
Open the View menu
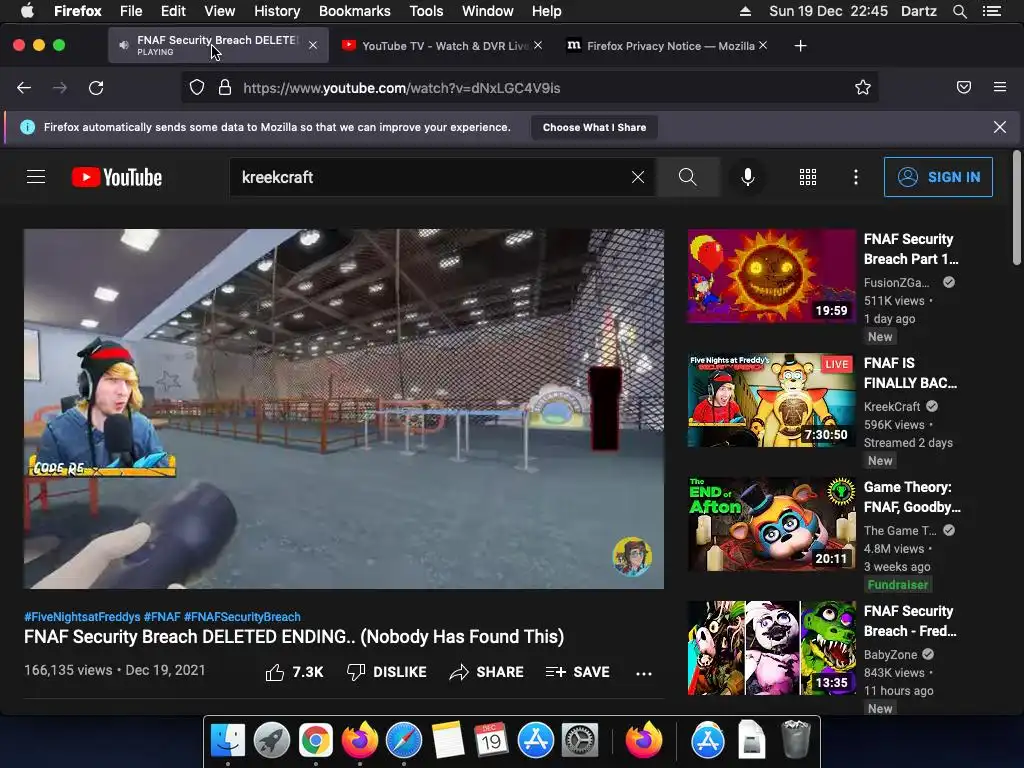coord(219,11)
